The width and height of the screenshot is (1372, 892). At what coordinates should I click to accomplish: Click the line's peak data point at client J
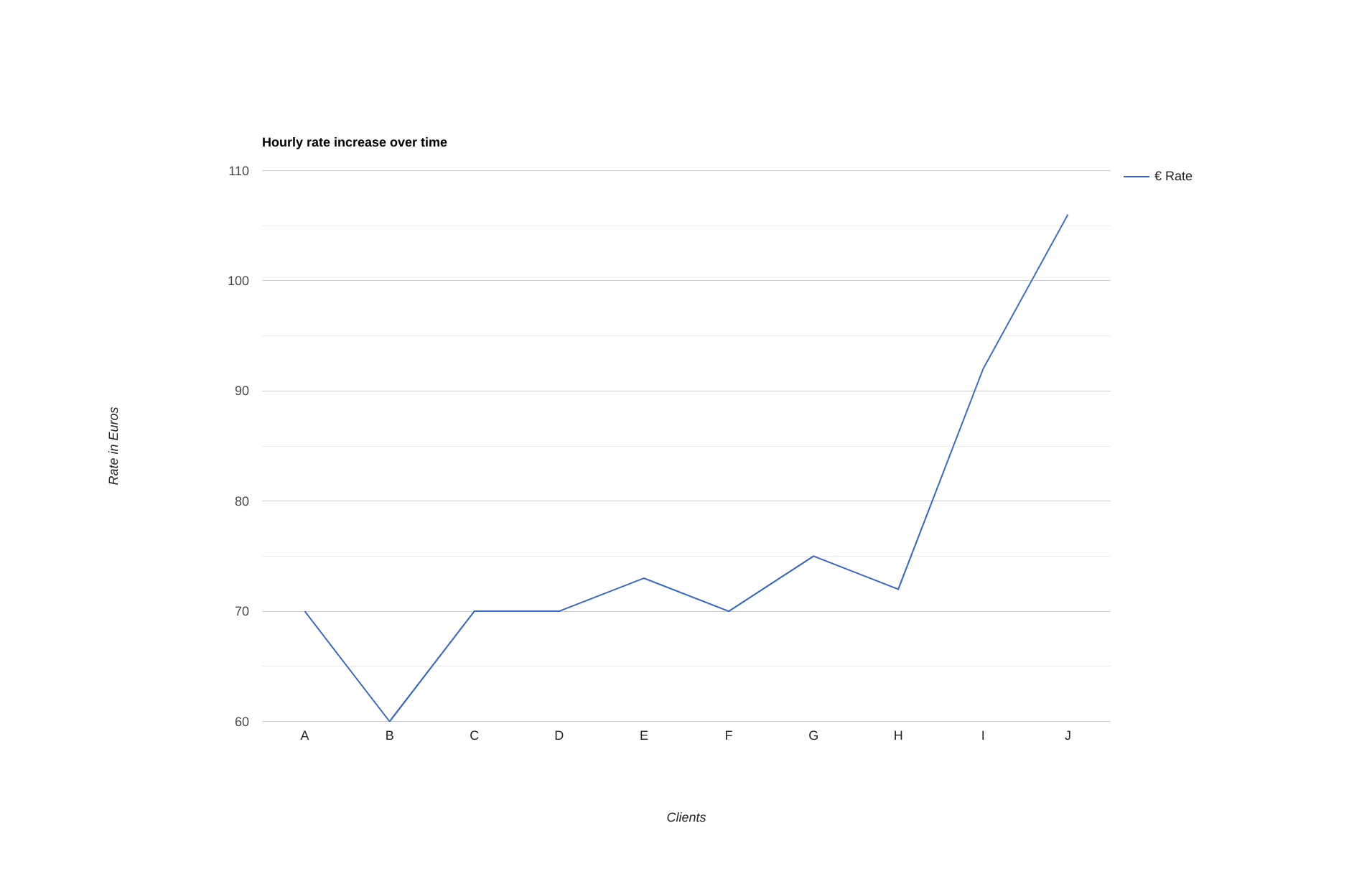coord(1067,215)
